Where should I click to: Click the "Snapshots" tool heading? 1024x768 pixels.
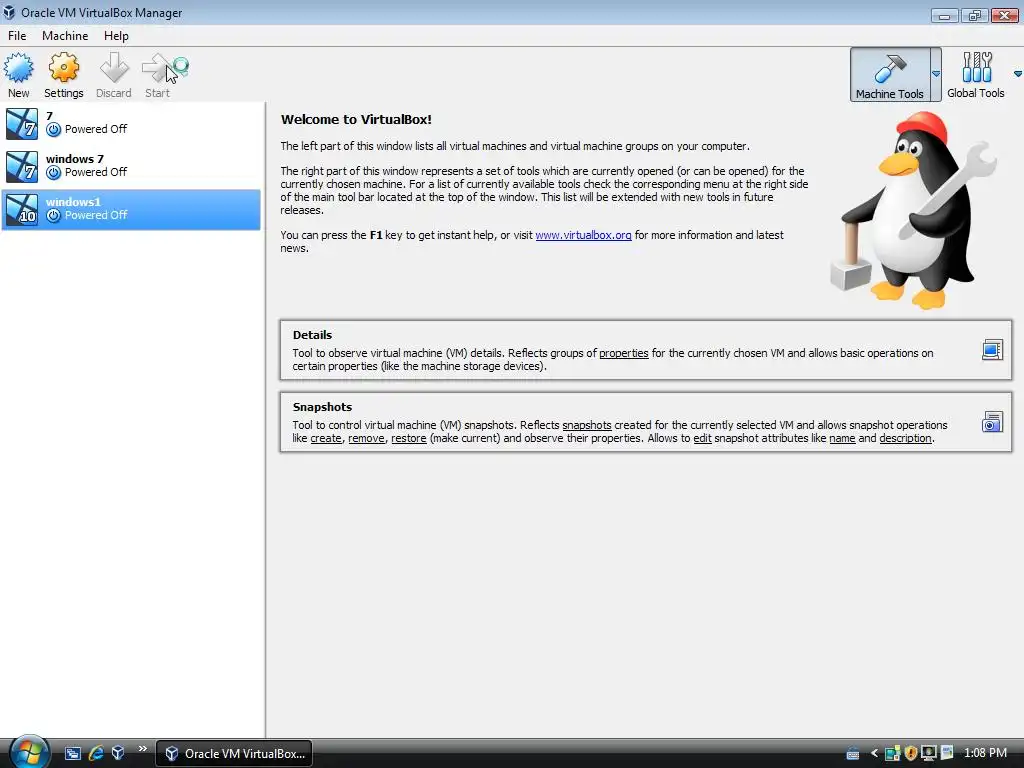(x=322, y=407)
